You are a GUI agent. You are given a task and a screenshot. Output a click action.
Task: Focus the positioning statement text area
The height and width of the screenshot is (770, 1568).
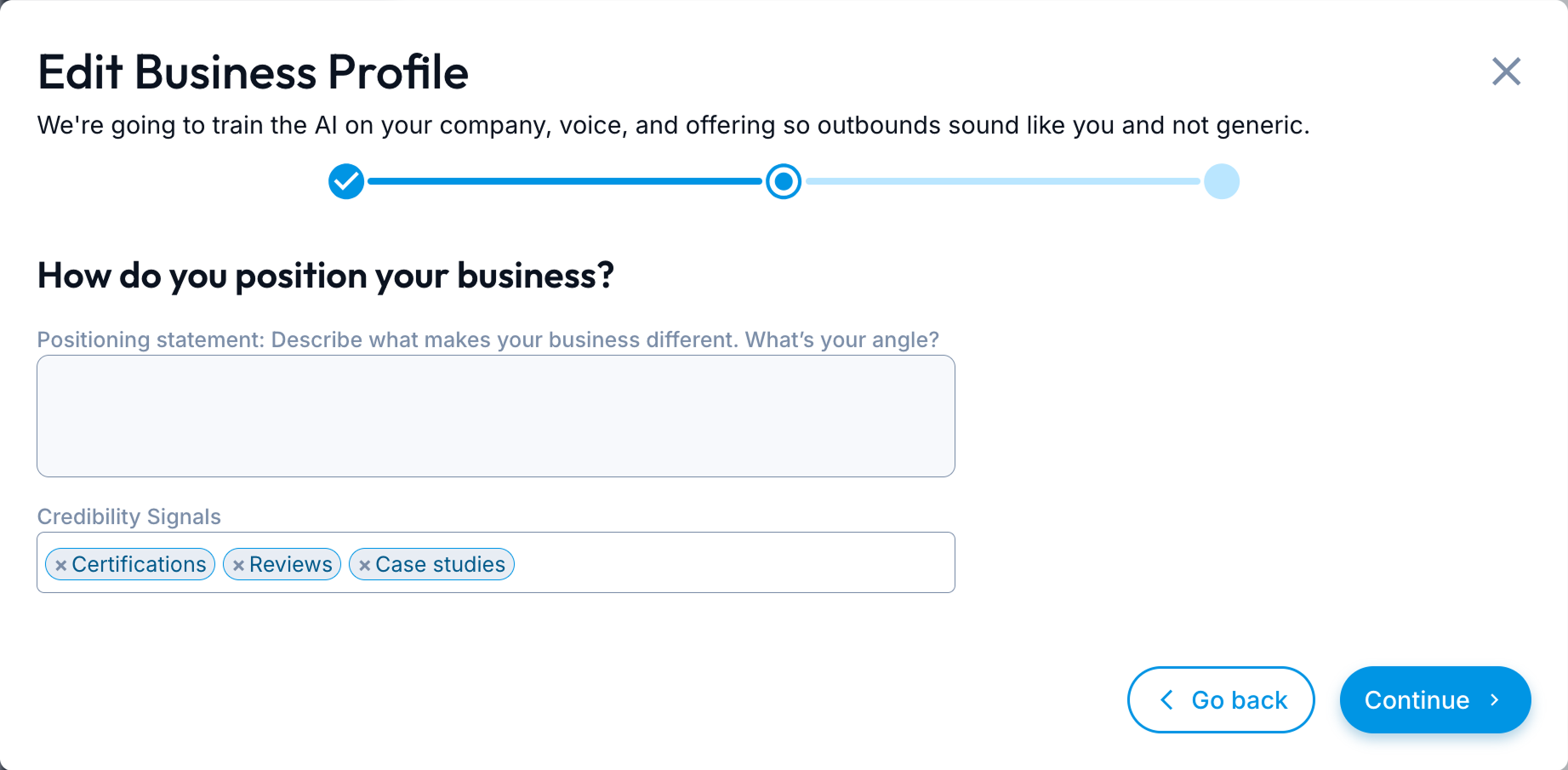[495, 416]
